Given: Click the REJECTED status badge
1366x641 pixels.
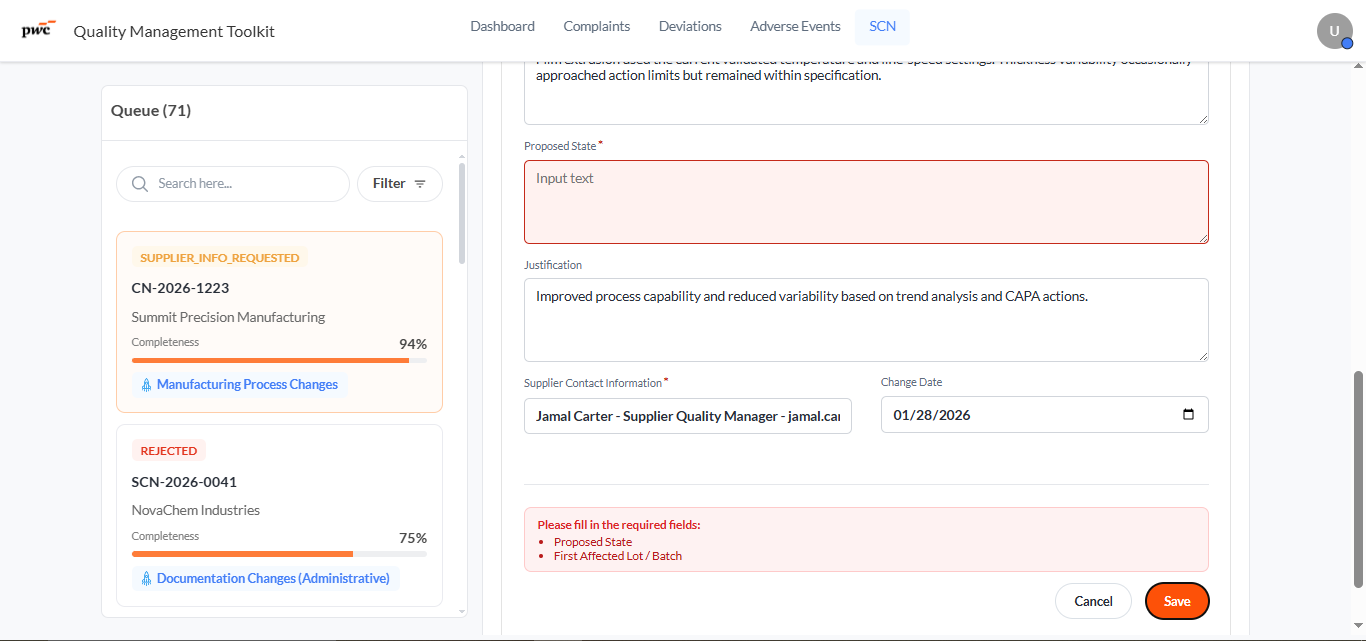Looking at the screenshot, I should click(169, 451).
